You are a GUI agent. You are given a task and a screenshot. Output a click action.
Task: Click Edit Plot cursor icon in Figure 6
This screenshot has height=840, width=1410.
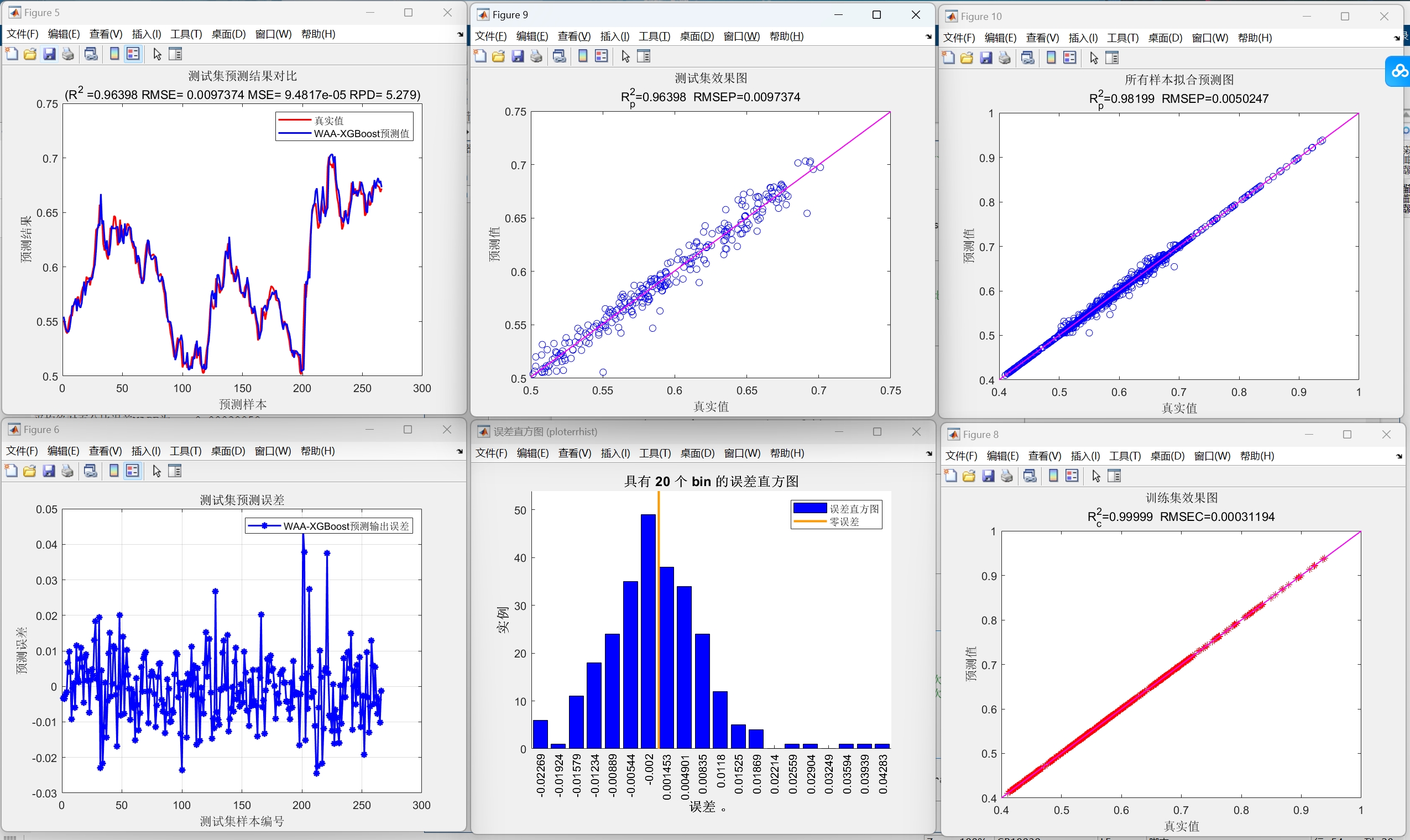click(156, 472)
